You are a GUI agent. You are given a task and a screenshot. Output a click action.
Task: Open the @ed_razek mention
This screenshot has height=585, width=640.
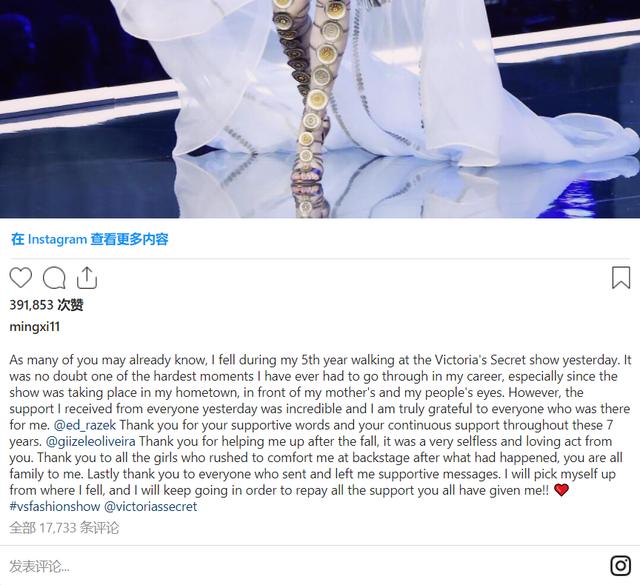coord(85,425)
